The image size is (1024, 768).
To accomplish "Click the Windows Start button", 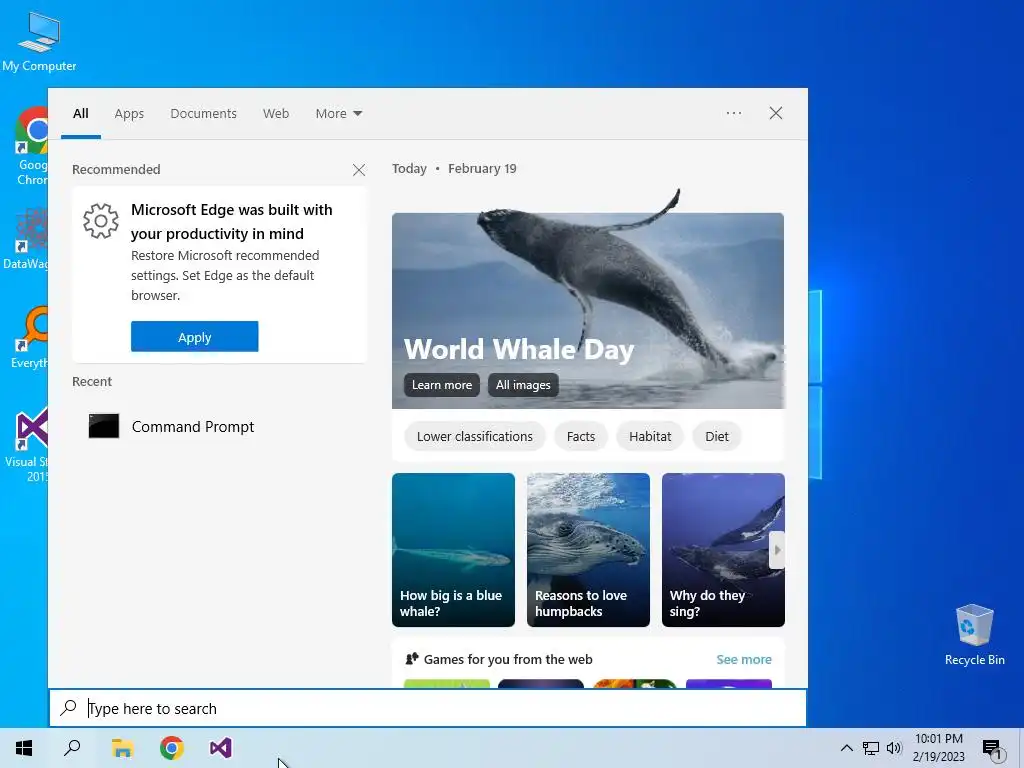I will (x=24, y=748).
